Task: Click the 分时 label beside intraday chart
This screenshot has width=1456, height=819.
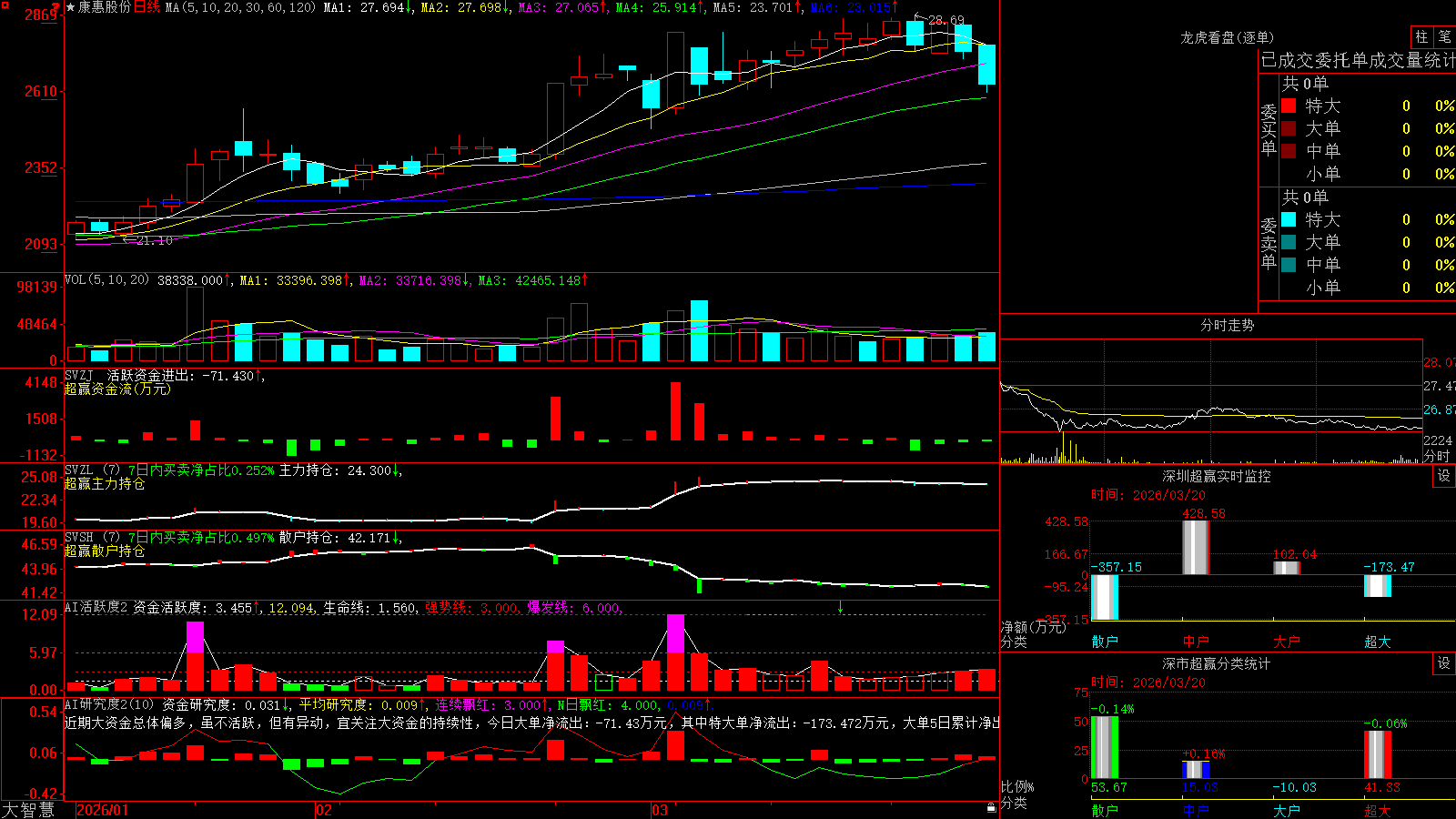Action: [1437, 456]
